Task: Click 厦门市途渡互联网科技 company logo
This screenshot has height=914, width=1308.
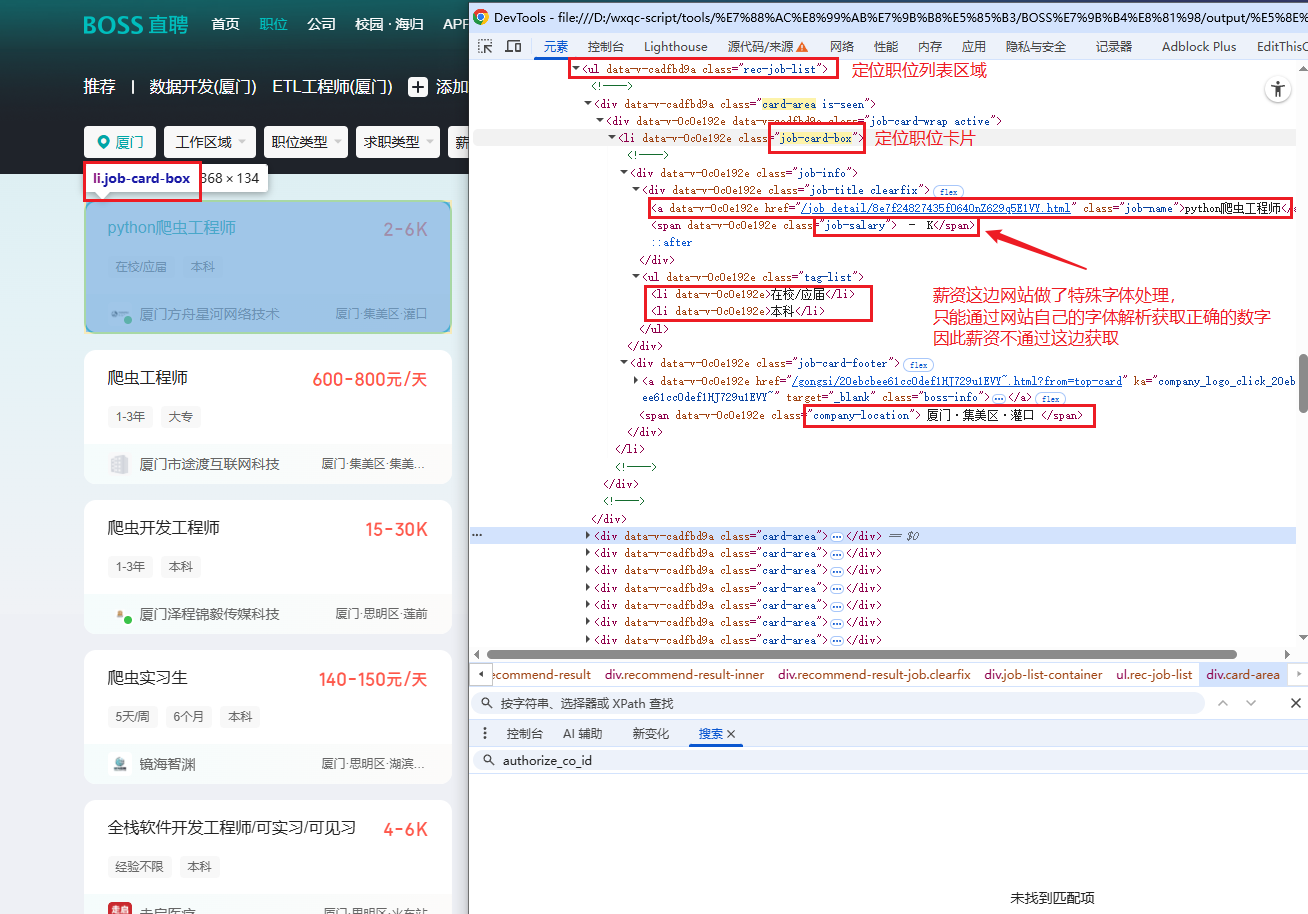Action: (x=120, y=464)
